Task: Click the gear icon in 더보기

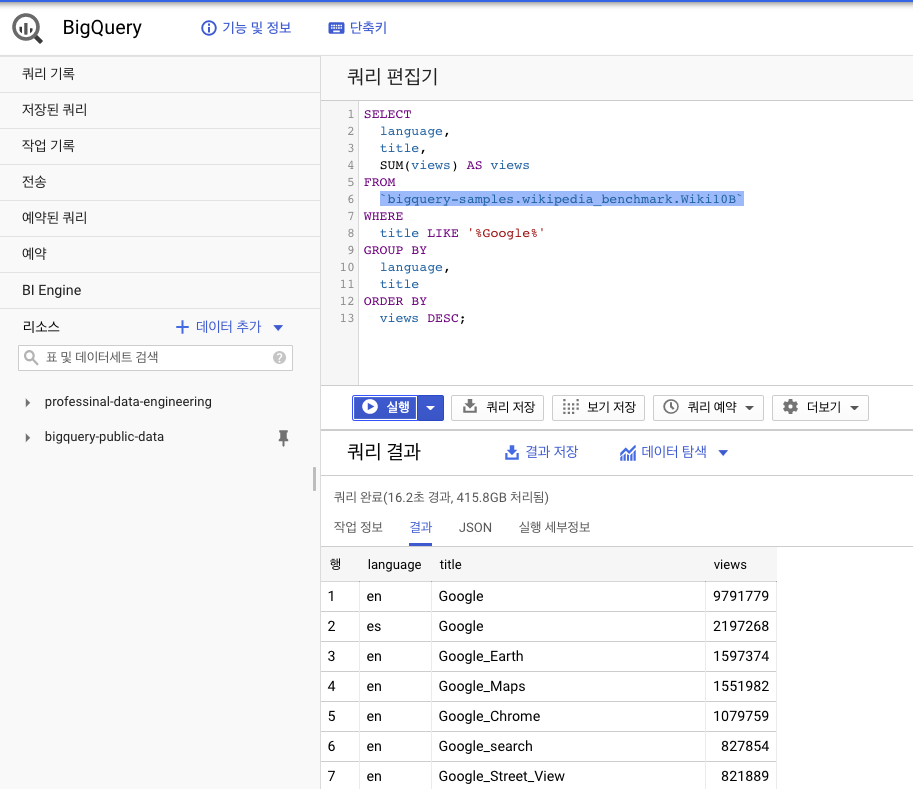Action: pyautogui.click(x=790, y=406)
